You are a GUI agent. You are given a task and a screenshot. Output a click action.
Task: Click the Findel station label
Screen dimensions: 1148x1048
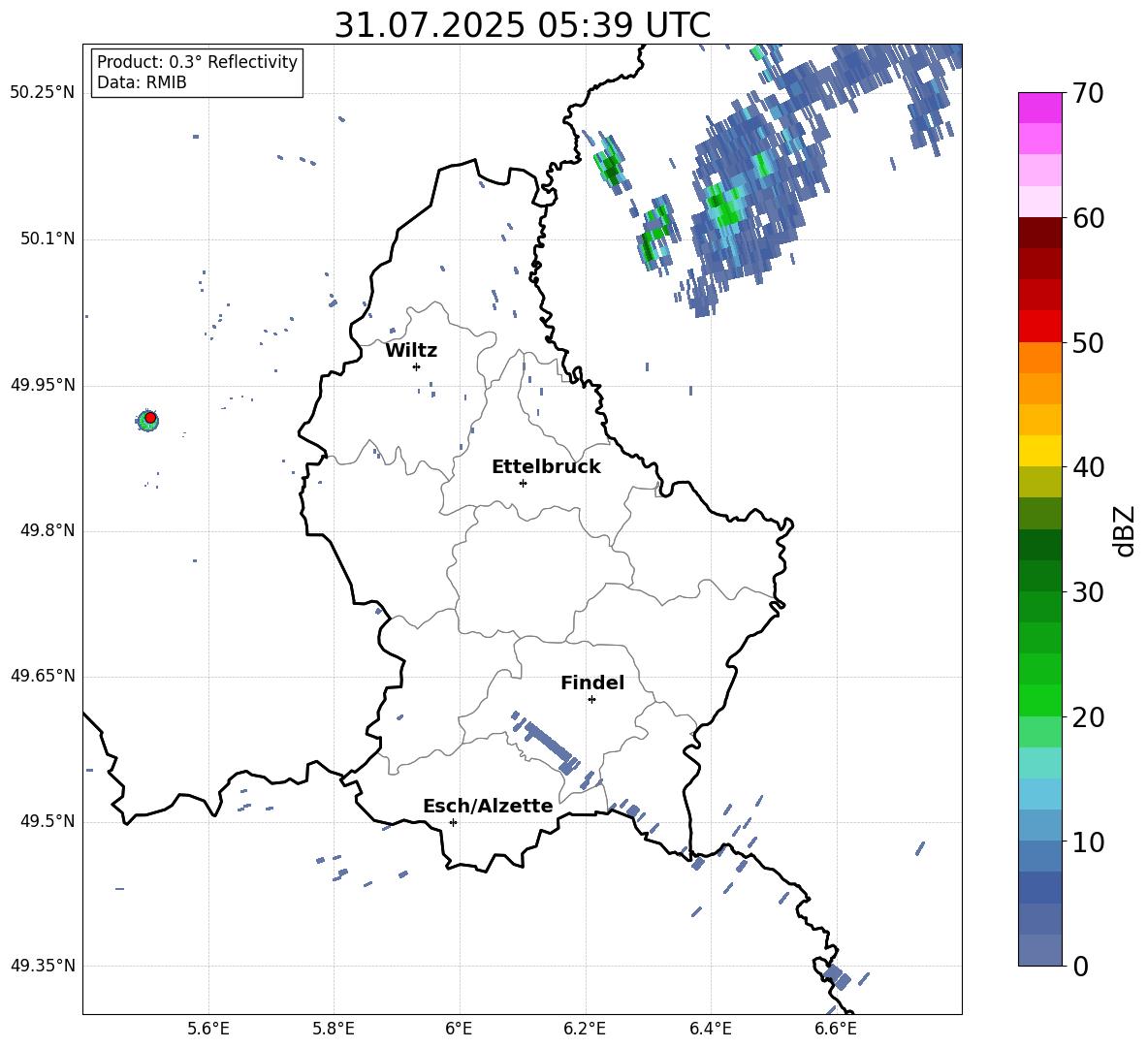pyautogui.click(x=592, y=683)
